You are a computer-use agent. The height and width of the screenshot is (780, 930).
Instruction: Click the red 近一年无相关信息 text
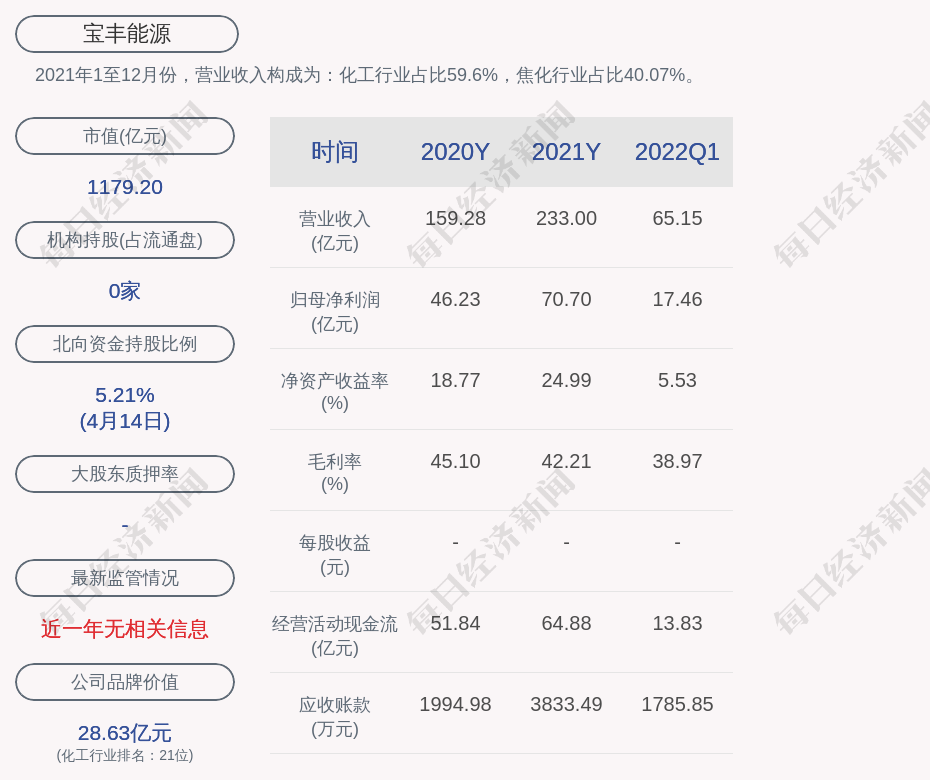125,629
